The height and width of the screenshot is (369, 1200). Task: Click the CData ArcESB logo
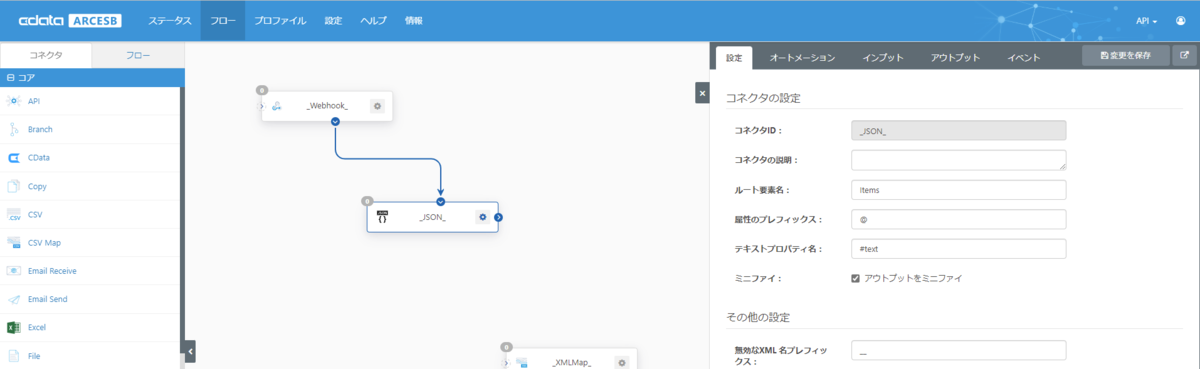[70, 21]
